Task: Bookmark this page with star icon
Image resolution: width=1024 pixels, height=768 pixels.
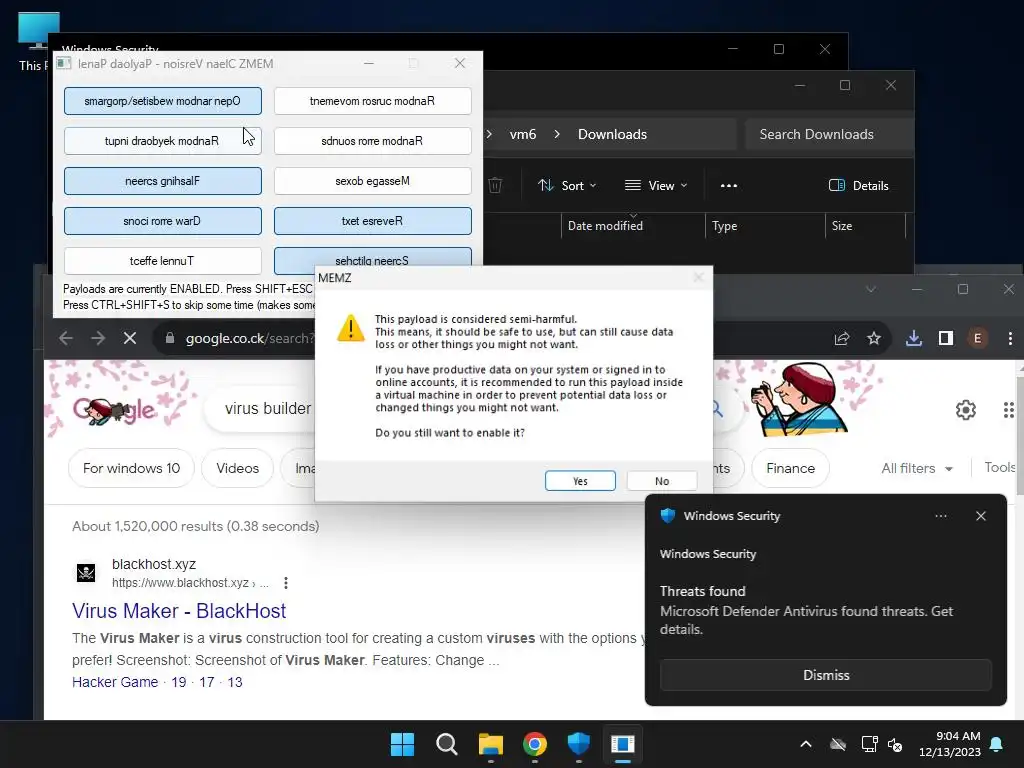Action: coord(874,338)
